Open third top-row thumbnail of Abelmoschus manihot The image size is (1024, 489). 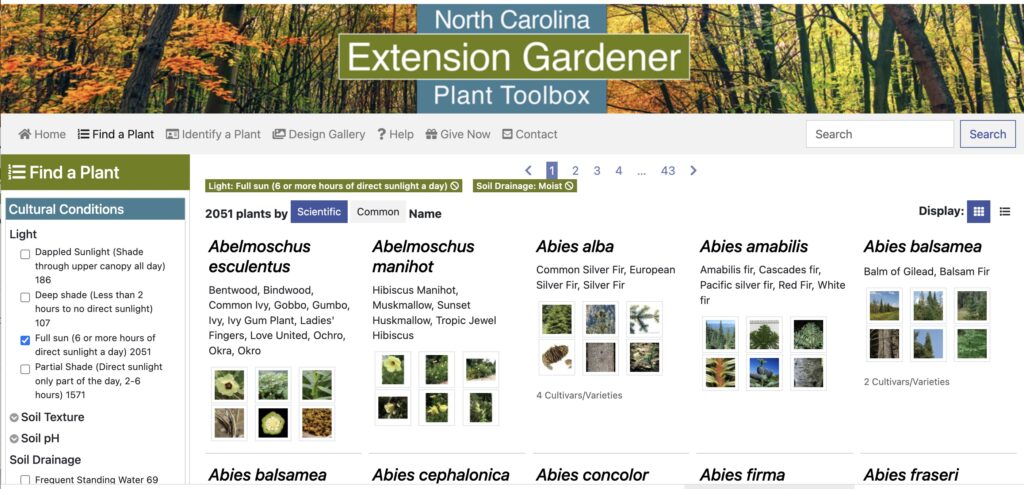481,370
